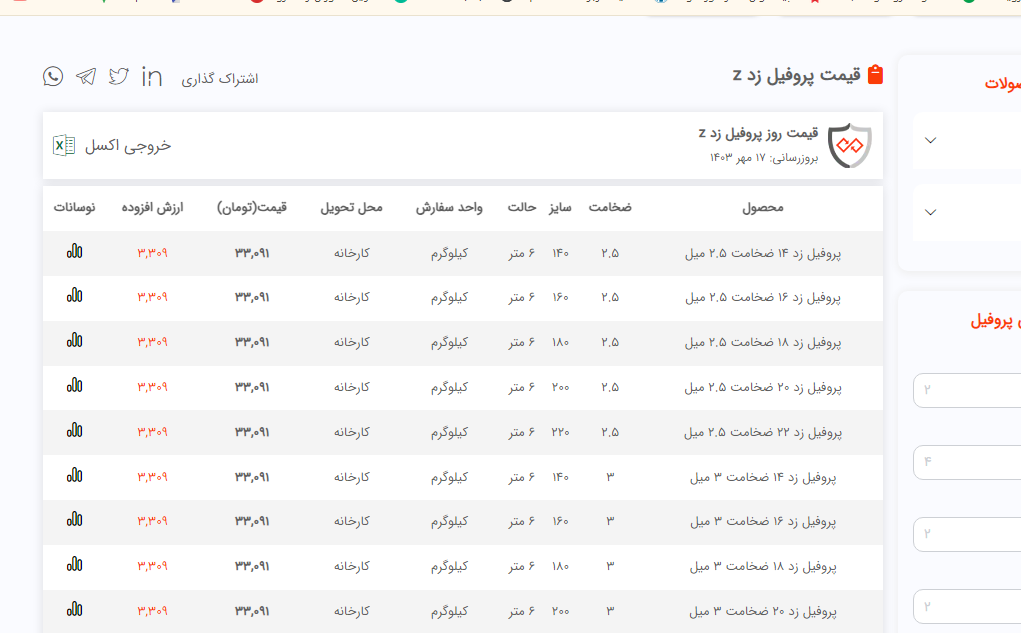Click the Excel export icon
The image size is (1021, 633).
[x=64, y=145]
